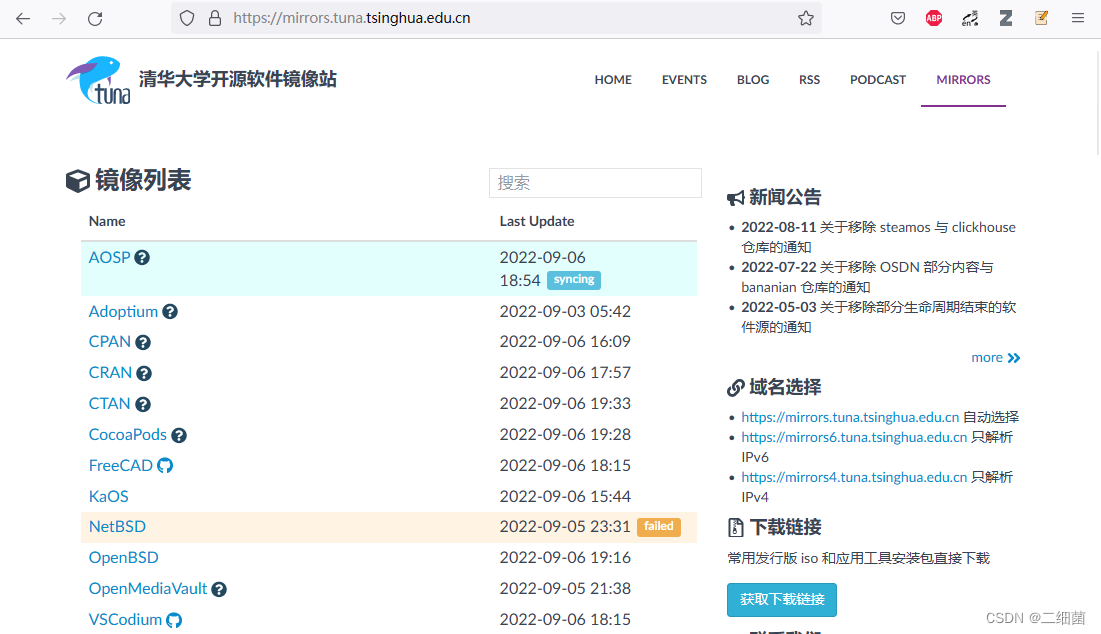This screenshot has height=634, width=1101.
Task: Open the BLOG nav item
Action: tap(753, 80)
